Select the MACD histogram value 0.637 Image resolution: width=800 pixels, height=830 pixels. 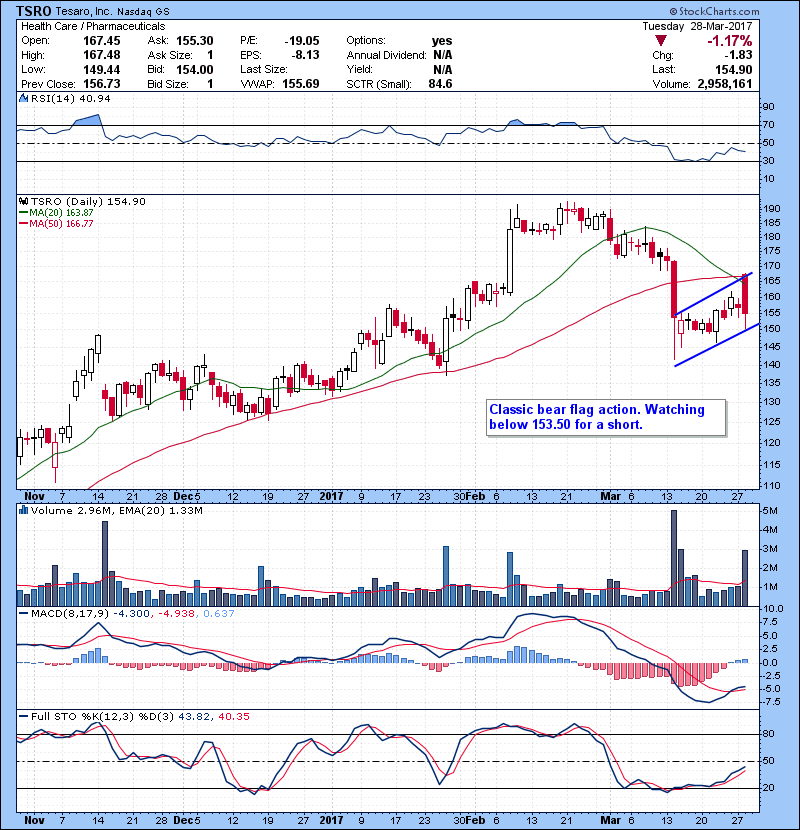click(218, 614)
